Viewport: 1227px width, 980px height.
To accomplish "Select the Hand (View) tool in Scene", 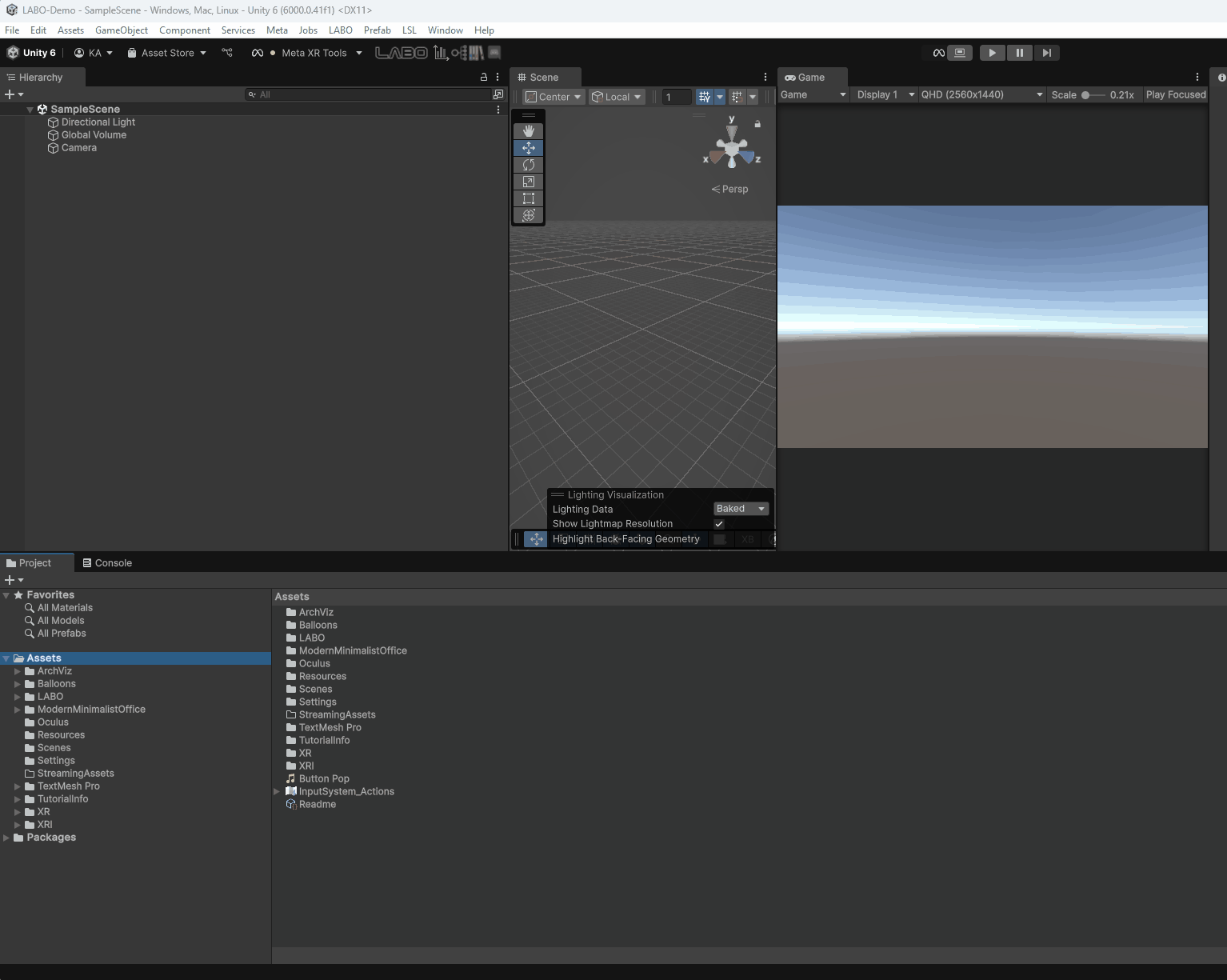I will coord(528,130).
